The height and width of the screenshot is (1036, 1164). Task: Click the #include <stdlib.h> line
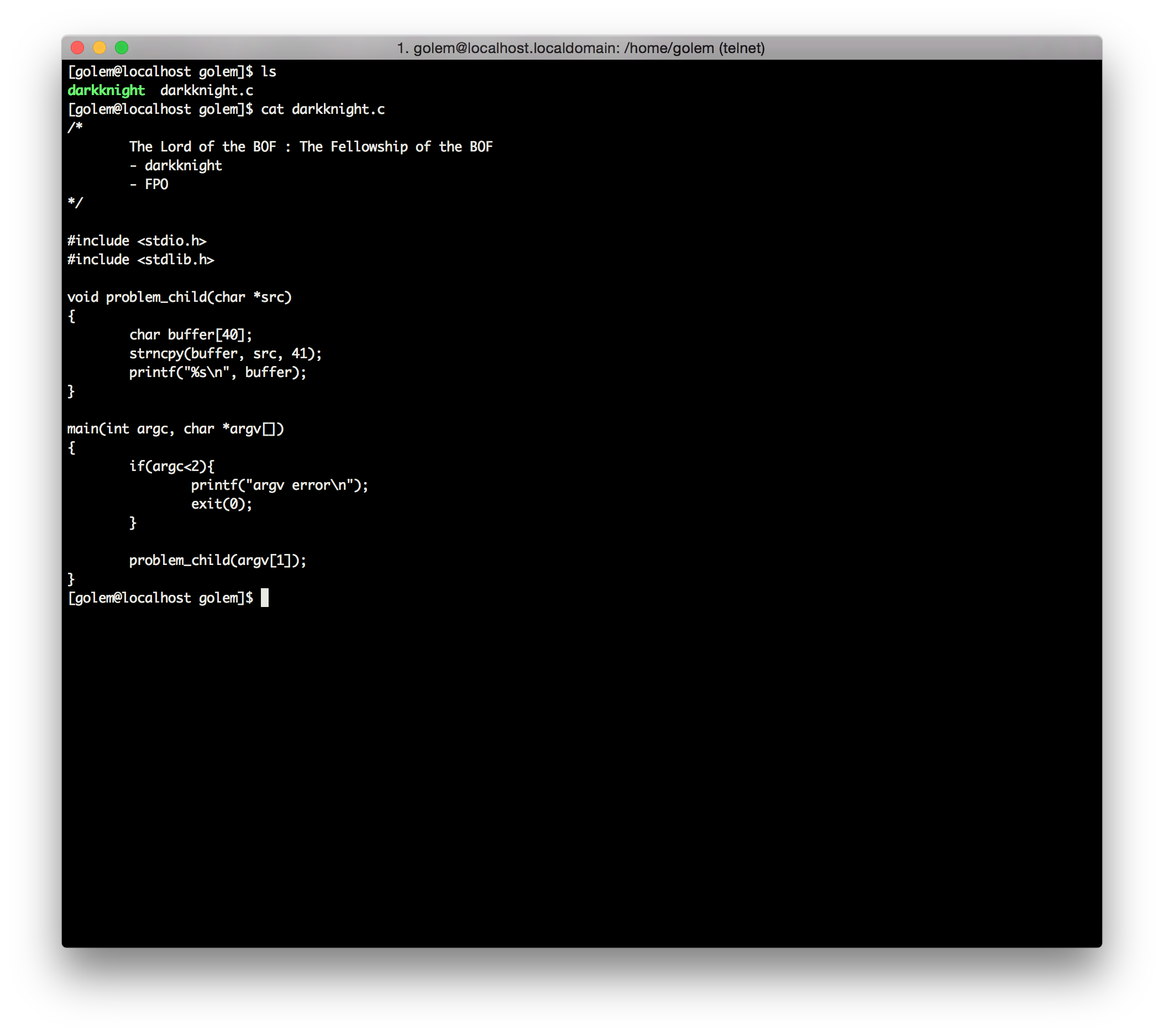click(140, 260)
